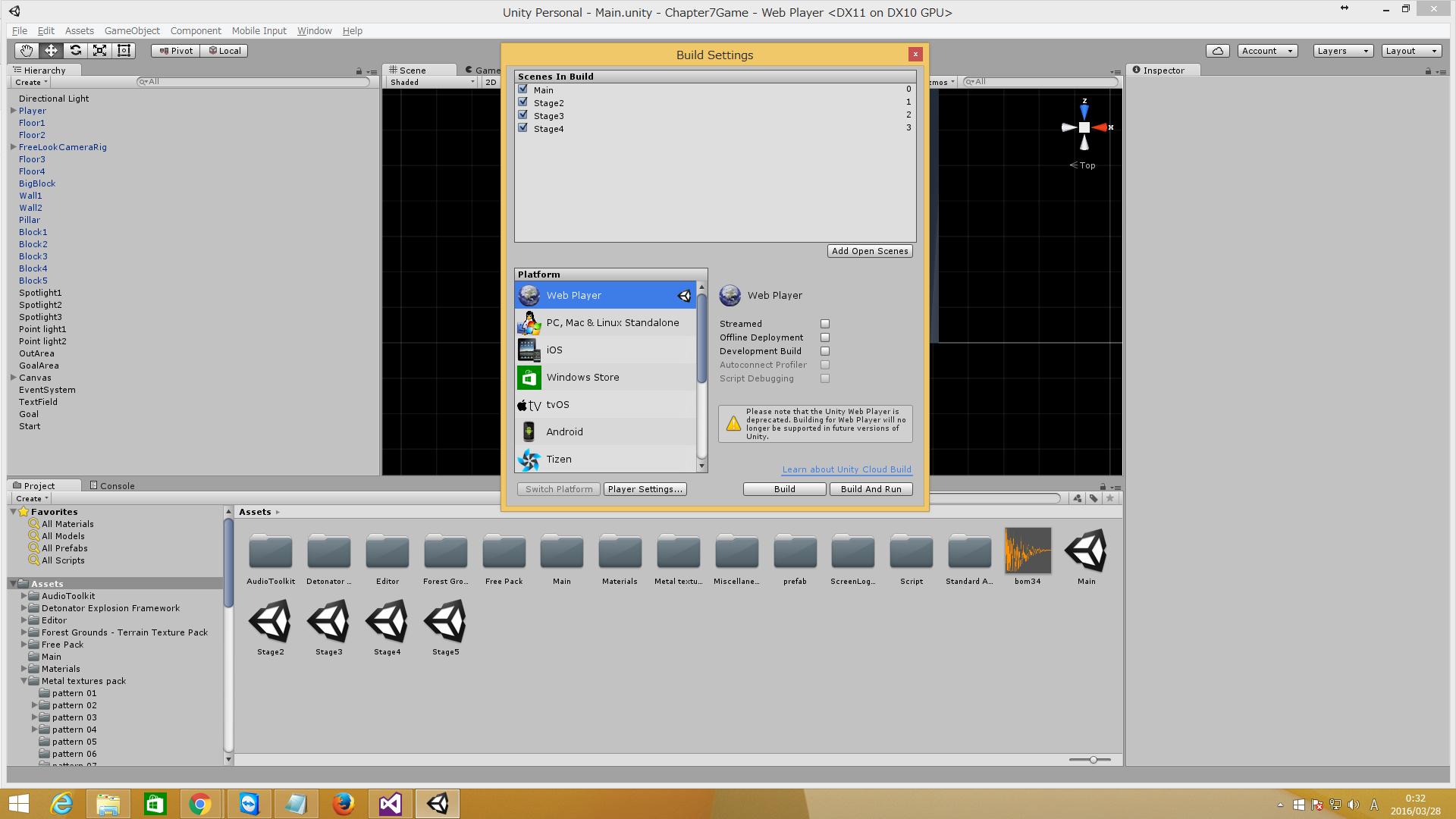
Task: Select the Hand tool in the toolbar
Action: pyautogui.click(x=26, y=50)
